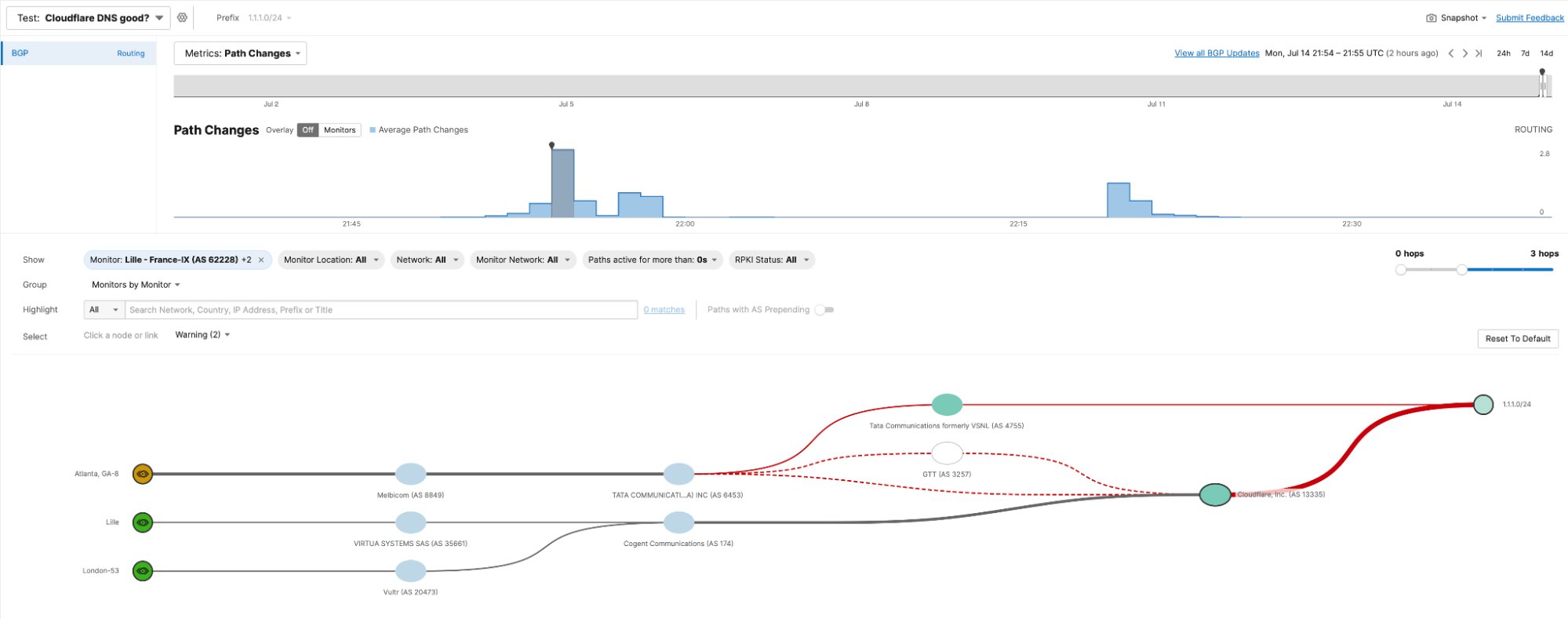
Task: Click the Snapshot camera icon
Action: pyautogui.click(x=1431, y=18)
